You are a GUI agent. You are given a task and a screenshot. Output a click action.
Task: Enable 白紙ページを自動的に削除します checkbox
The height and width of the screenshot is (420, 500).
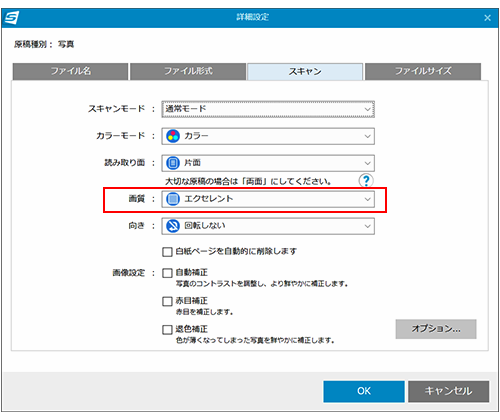[x=167, y=252]
